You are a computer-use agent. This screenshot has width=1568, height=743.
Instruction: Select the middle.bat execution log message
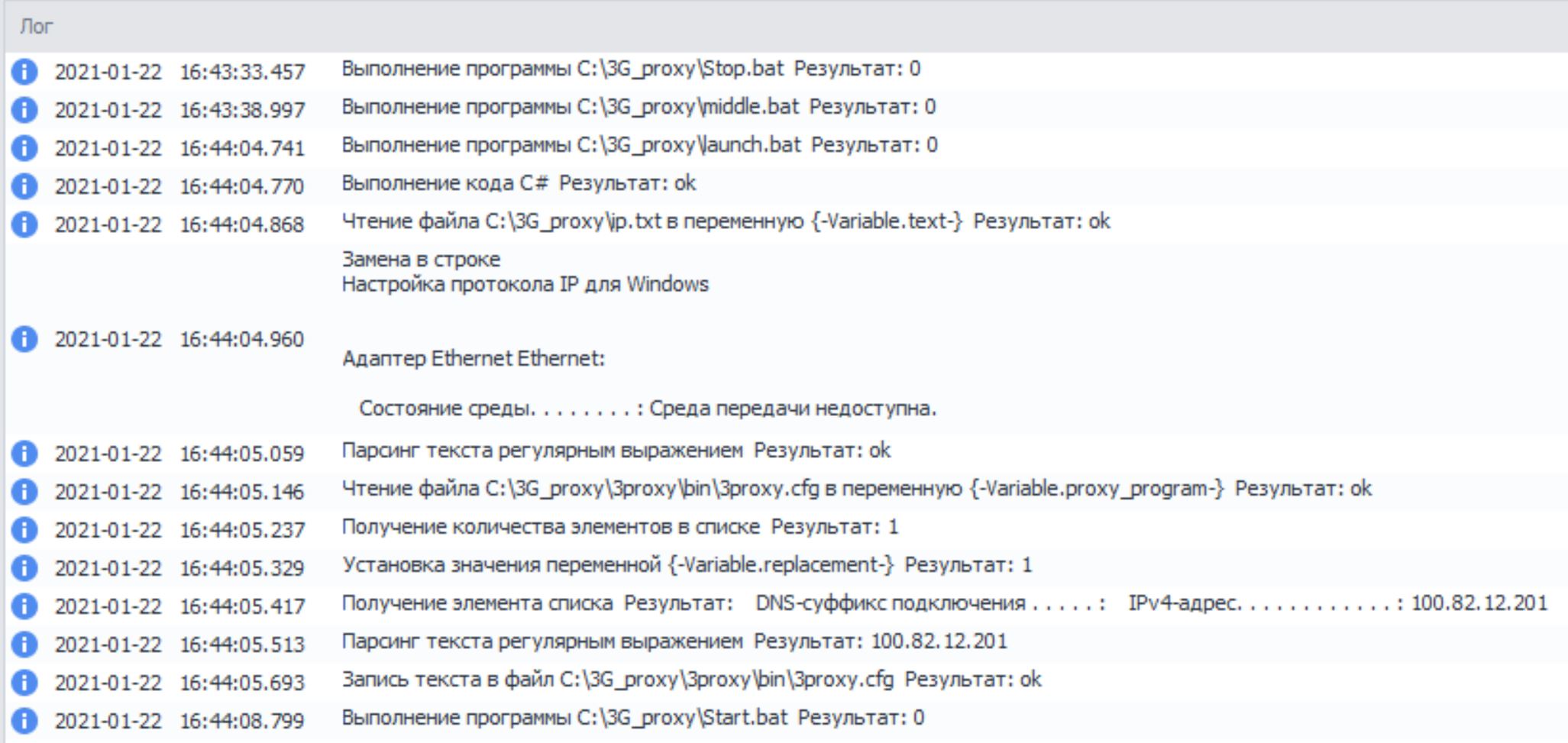(638, 107)
